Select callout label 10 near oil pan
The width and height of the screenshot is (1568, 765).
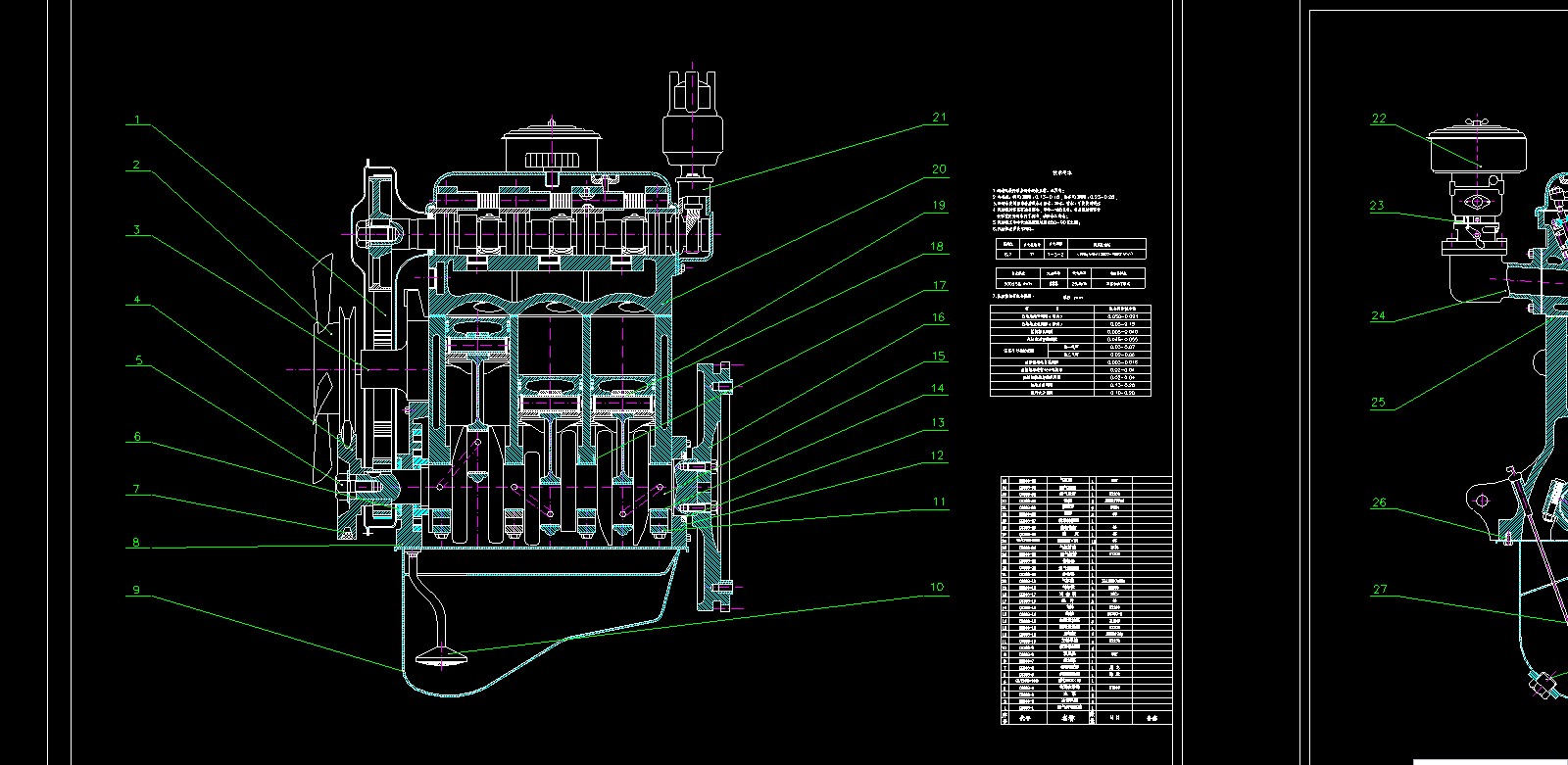point(937,588)
